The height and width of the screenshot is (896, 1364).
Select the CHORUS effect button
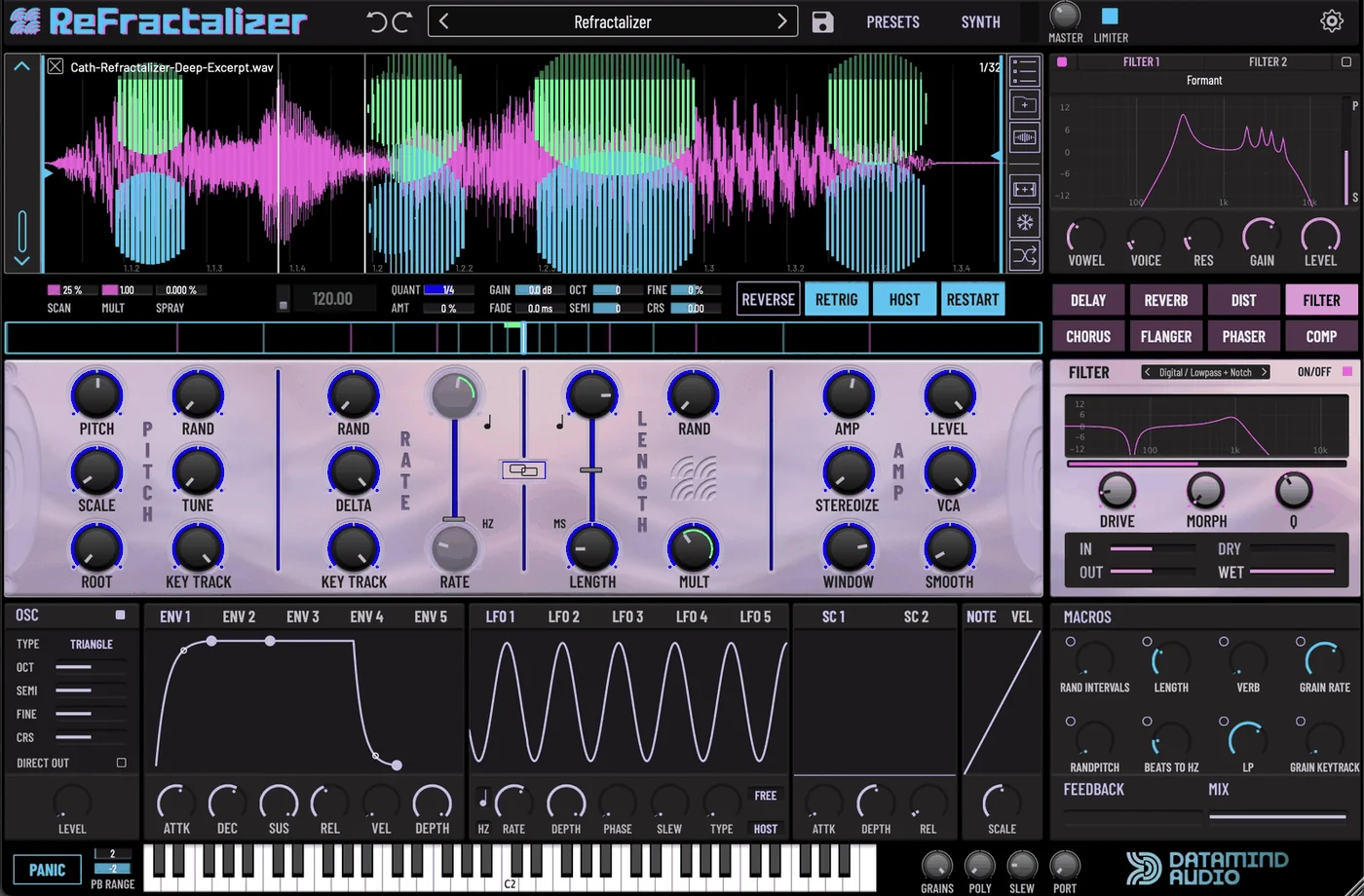[1088, 336]
